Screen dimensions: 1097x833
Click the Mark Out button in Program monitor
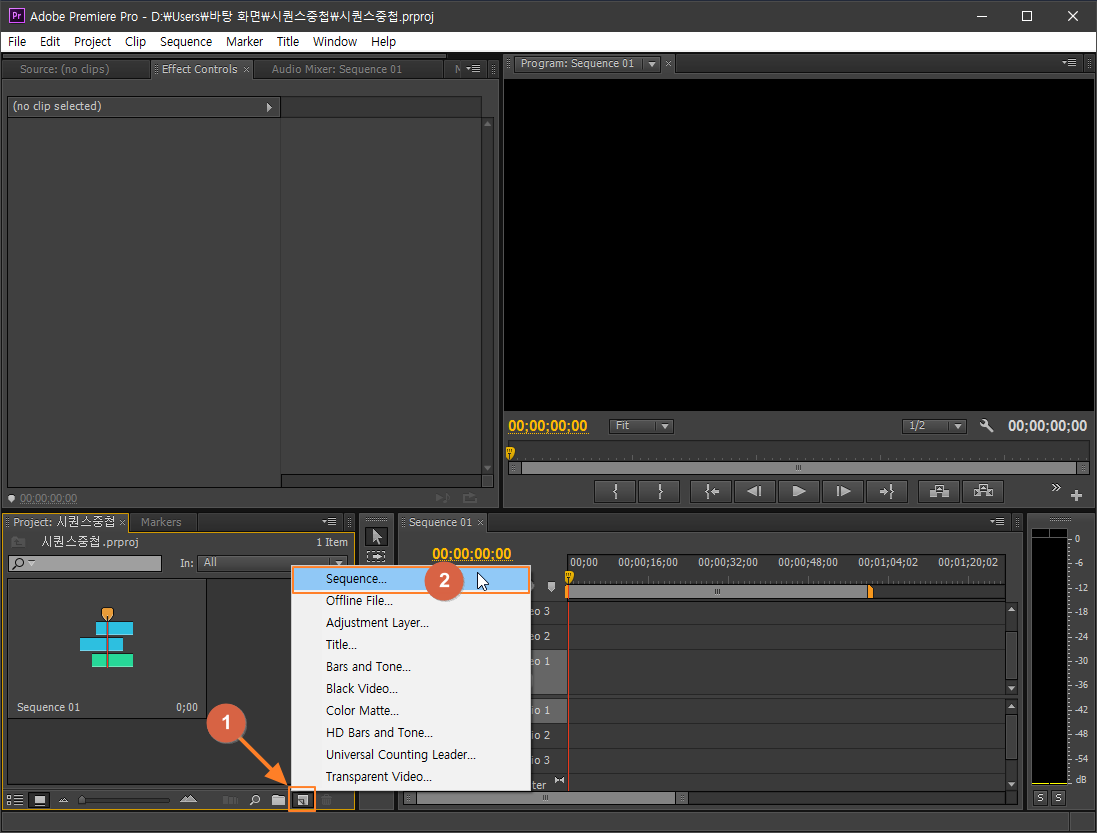pyautogui.click(x=660, y=492)
